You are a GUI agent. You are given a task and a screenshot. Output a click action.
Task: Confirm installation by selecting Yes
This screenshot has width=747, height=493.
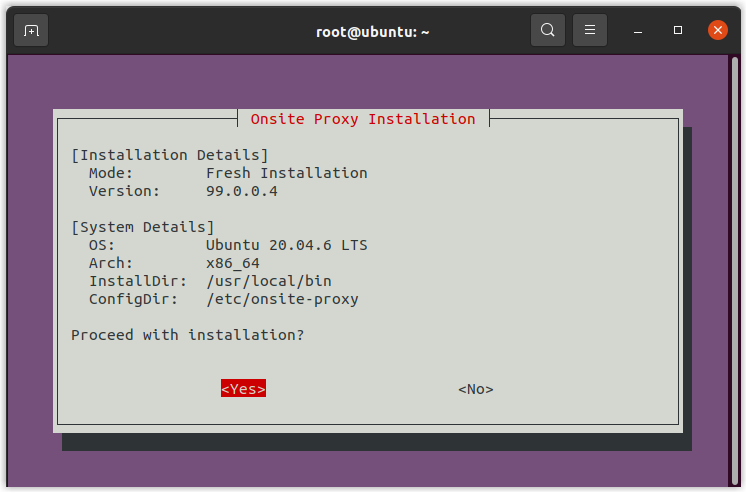pyautogui.click(x=243, y=389)
